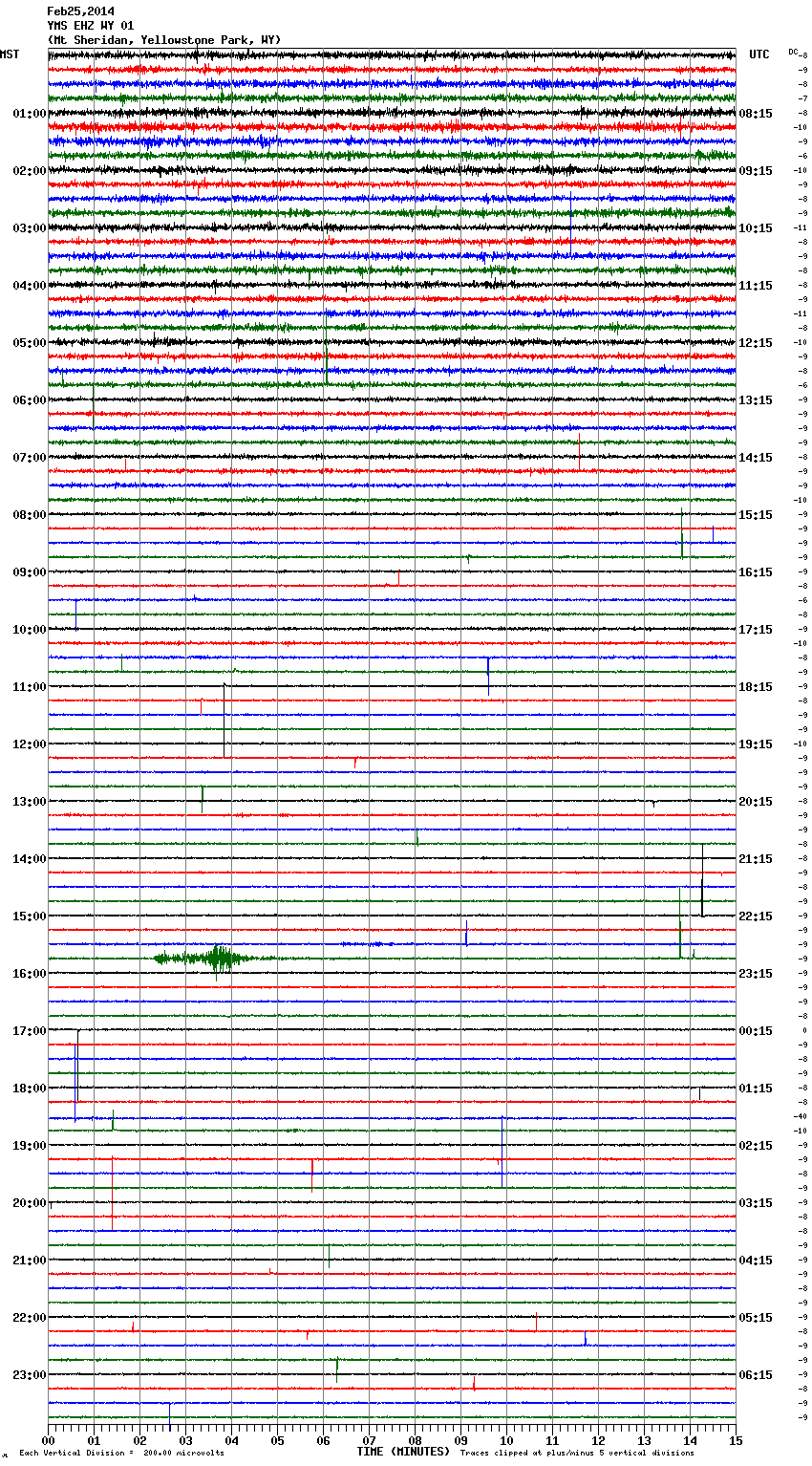Click minute 15 on the bottom axis
This screenshot has height=1466, width=812.
[x=736, y=1441]
